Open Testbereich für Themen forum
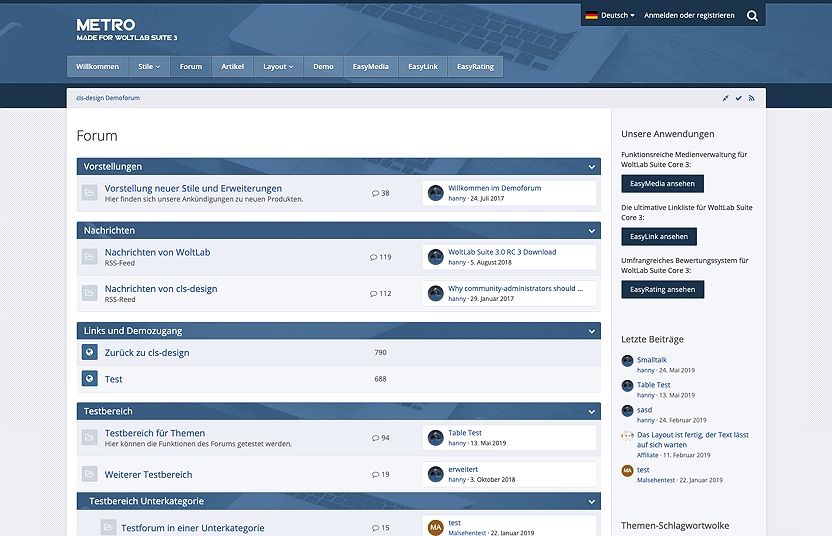832x536 pixels. click(x=155, y=433)
